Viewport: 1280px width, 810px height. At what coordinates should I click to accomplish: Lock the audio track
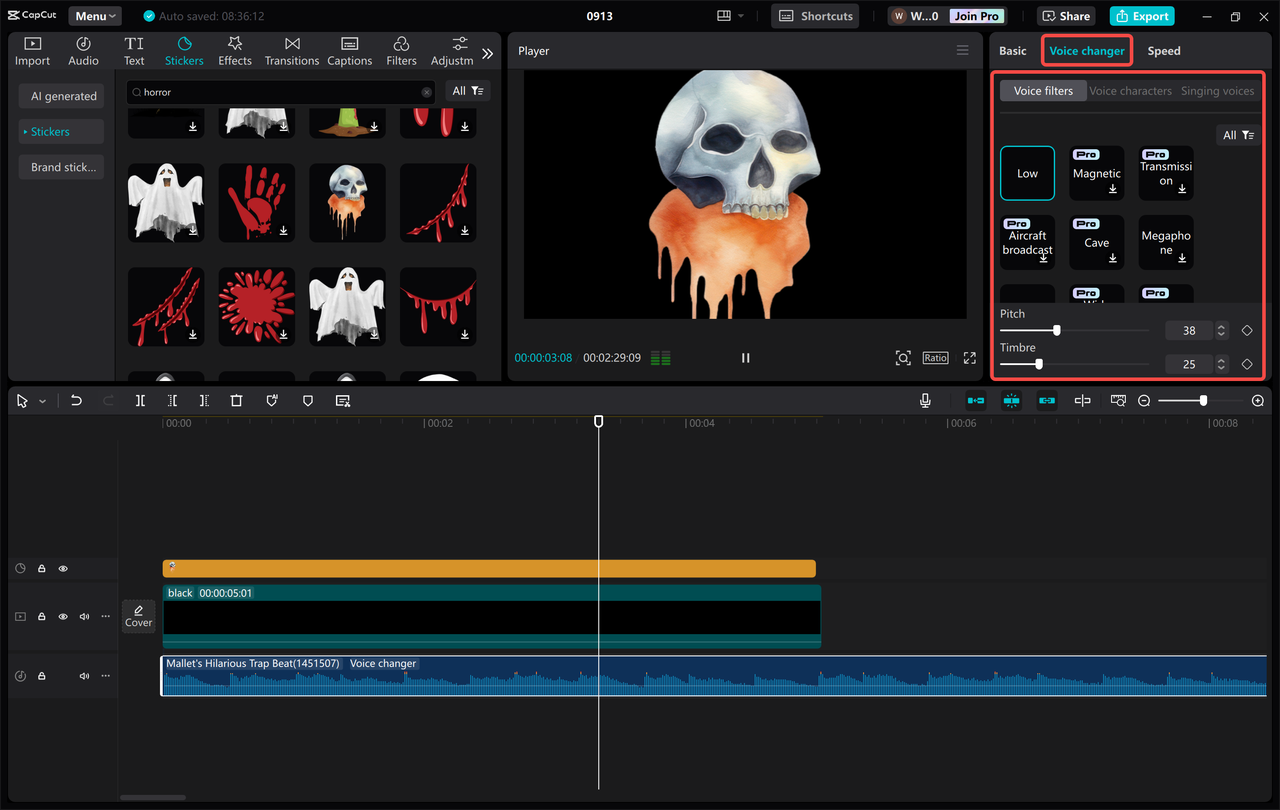41,675
